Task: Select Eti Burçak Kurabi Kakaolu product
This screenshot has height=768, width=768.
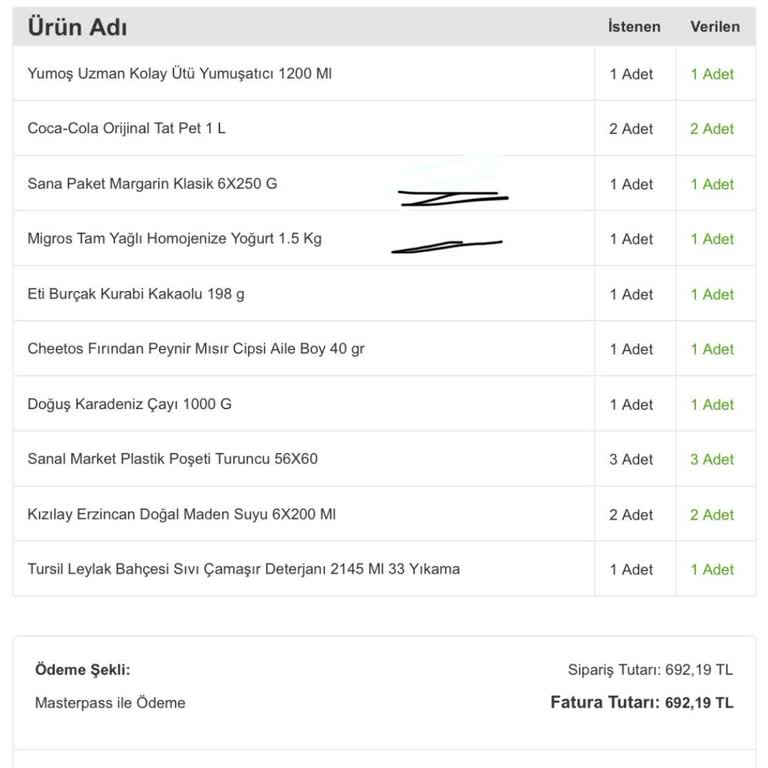Action: (135, 294)
